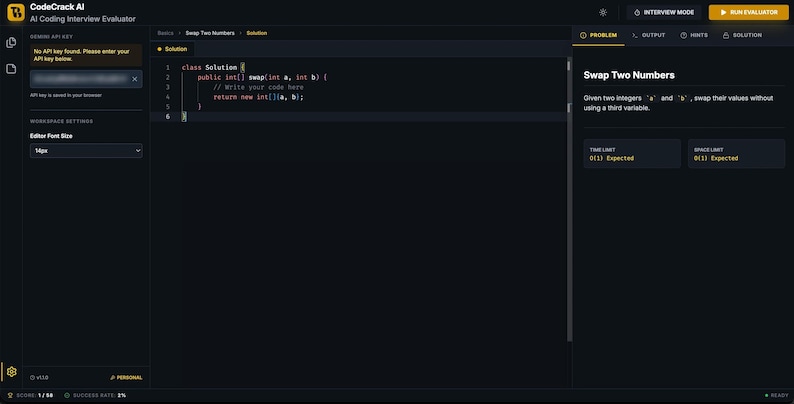Screen dimensions: 794x404
Task: Click the class Solution code line
Action: 213,67
